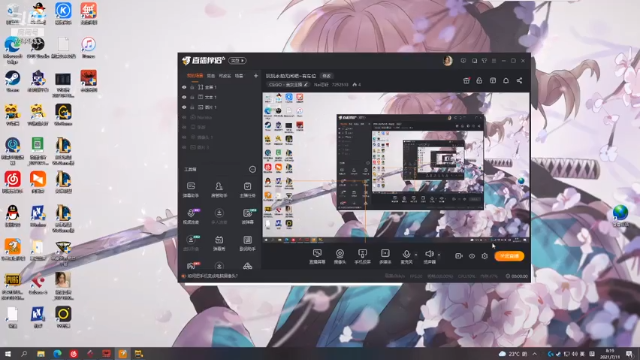Start phone screen casting source
The image size is (640, 360).
(362, 256)
